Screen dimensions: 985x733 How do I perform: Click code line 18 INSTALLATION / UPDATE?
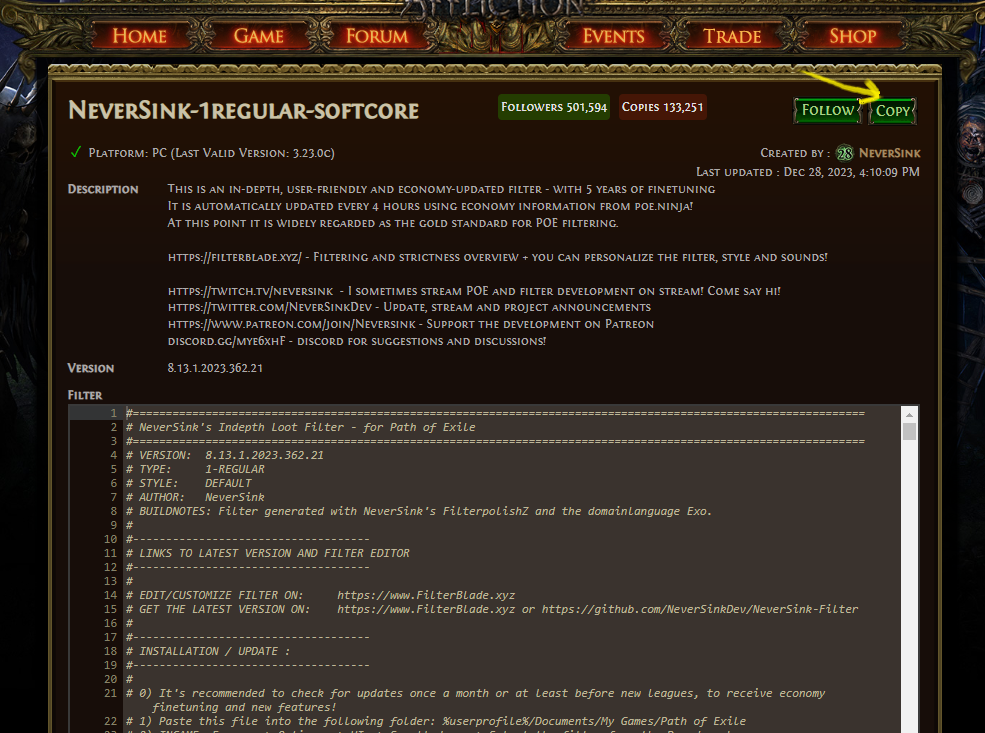[208, 651]
